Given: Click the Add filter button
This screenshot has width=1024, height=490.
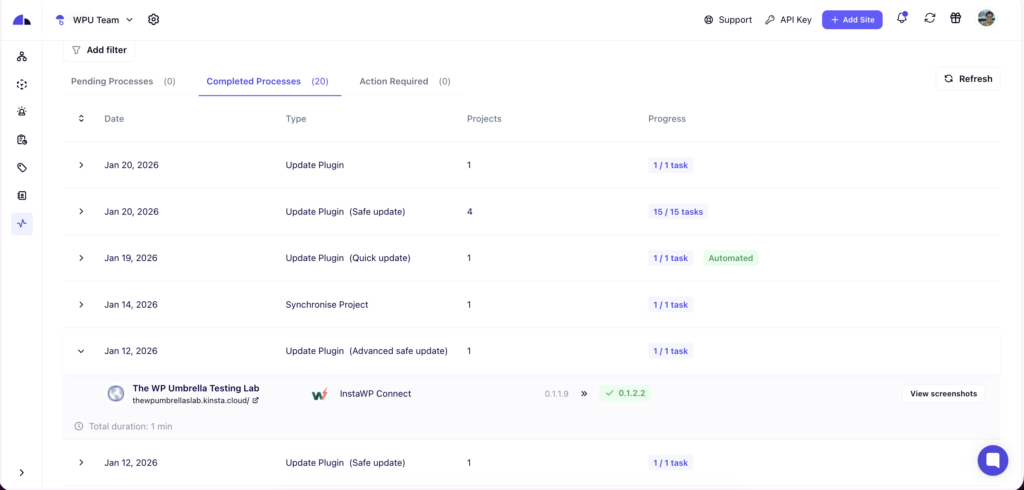Looking at the screenshot, I should [99, 50].
